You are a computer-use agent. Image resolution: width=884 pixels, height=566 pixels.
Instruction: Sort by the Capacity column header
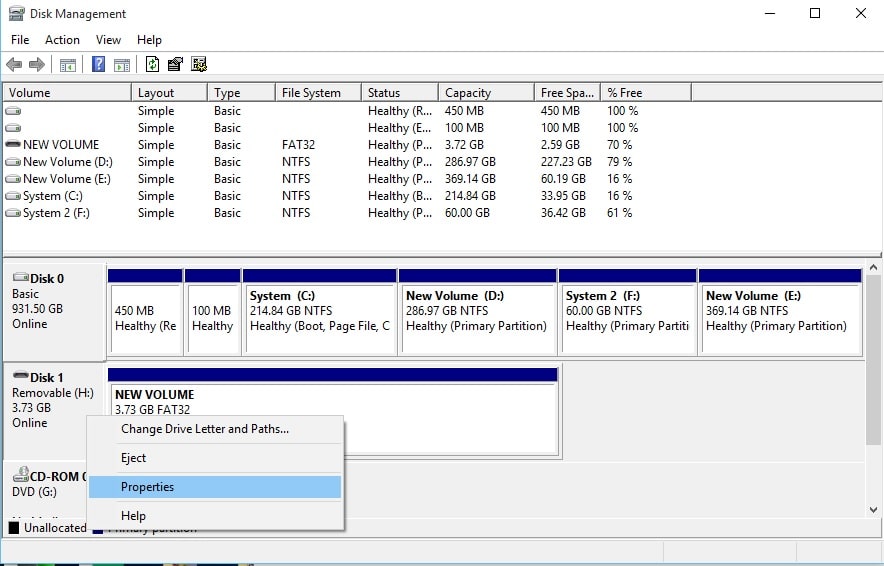tap(487, 92)
